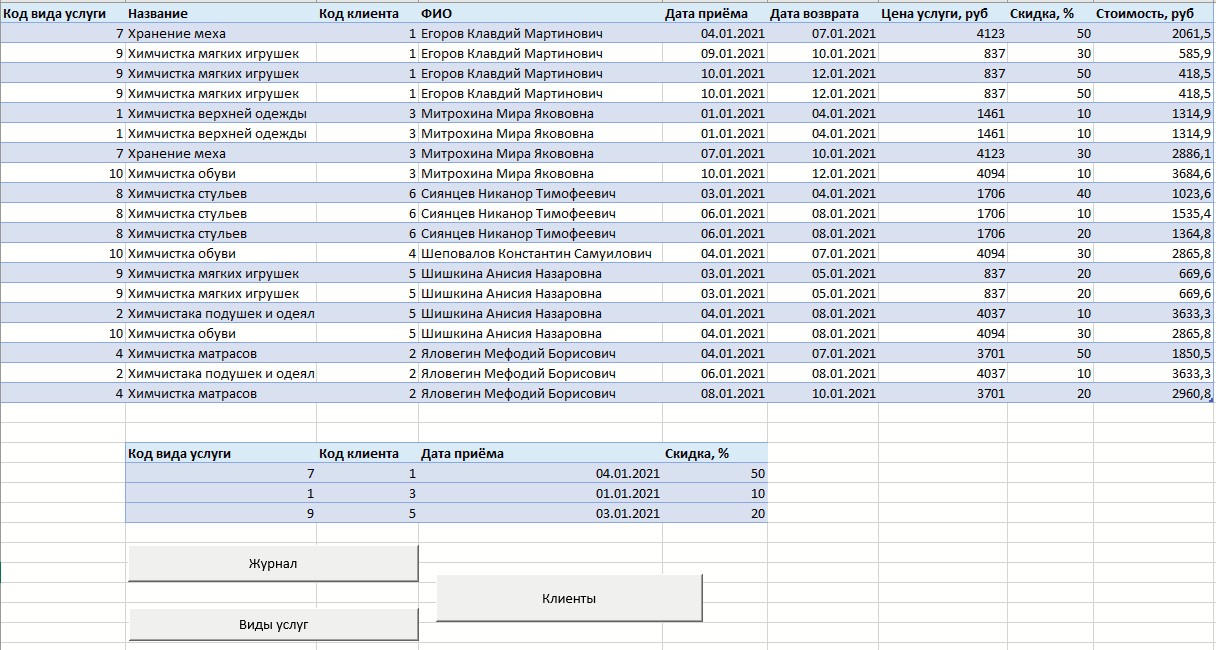Viewport: 1216px width, 650px height.
Task: Select price 4094 in Шеповалов's row
Action: pos(943,254)
